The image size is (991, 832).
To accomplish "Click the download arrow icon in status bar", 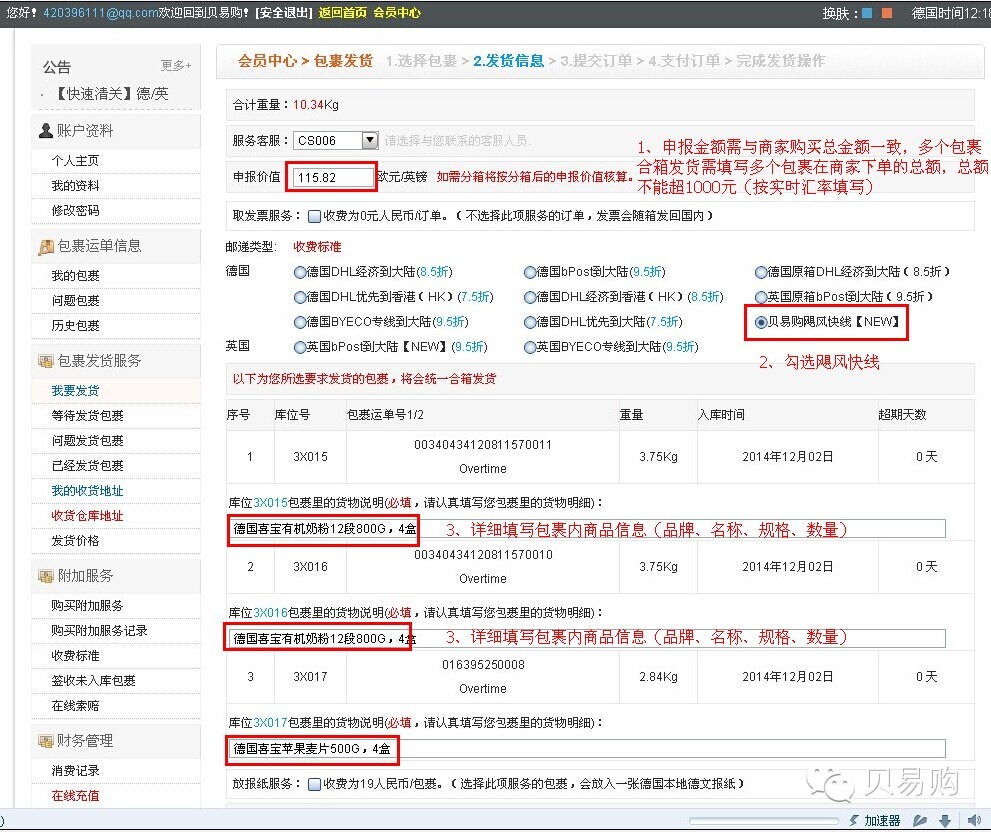I will (945, 821).
